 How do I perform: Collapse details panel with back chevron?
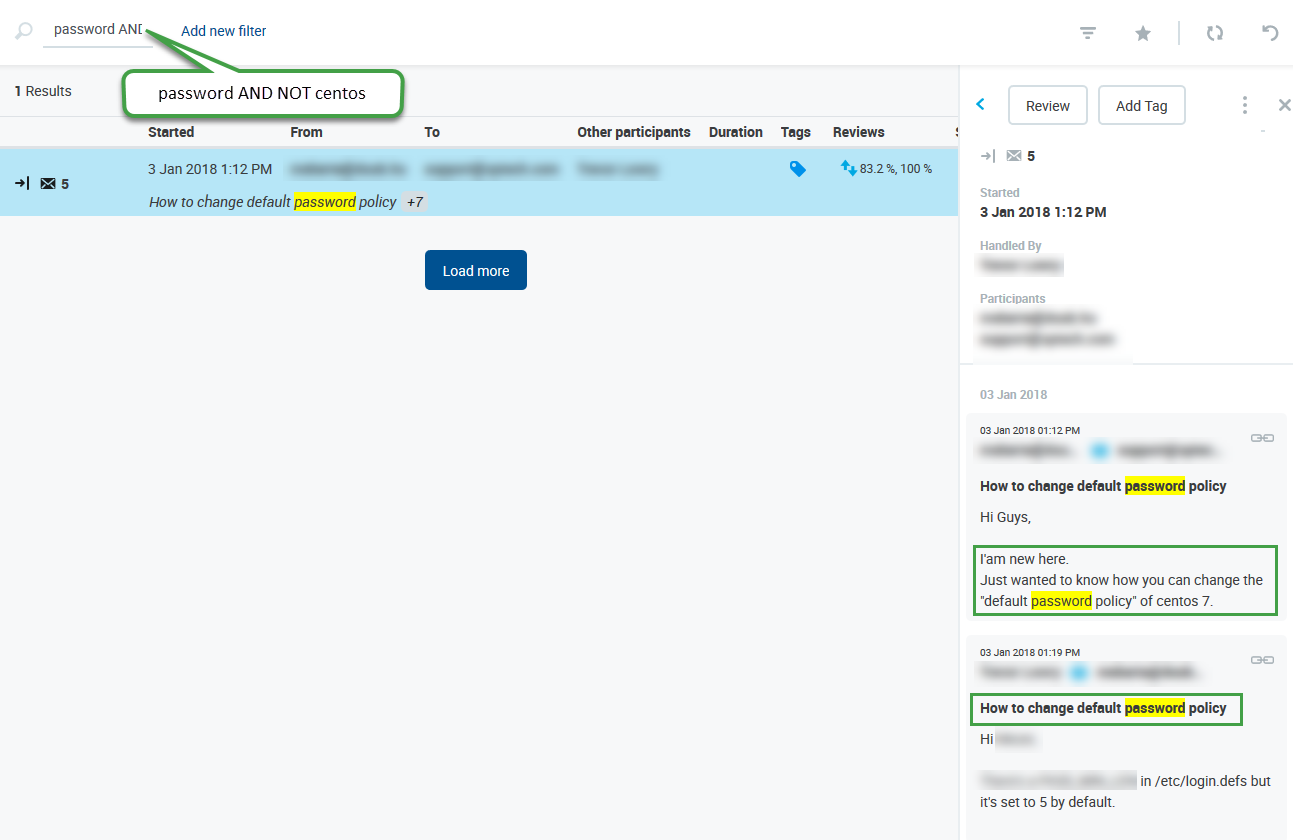pos(980,105)
